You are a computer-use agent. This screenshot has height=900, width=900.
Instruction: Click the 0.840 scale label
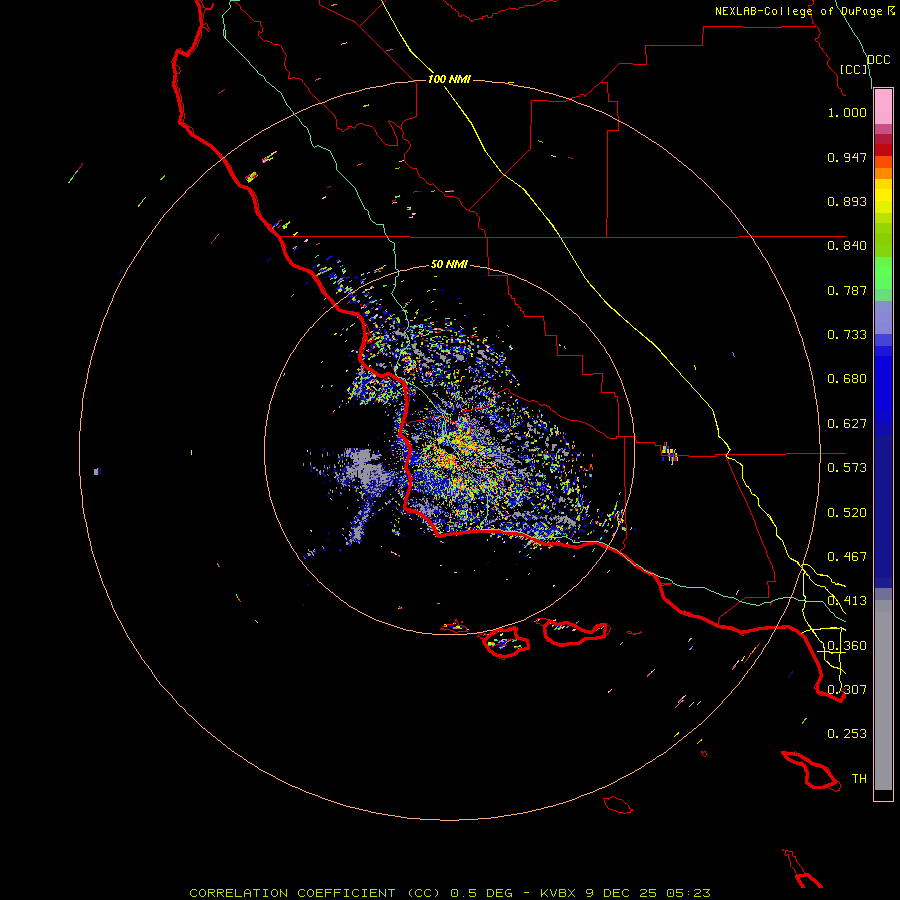pyautogui.click(x=847, y=246)
